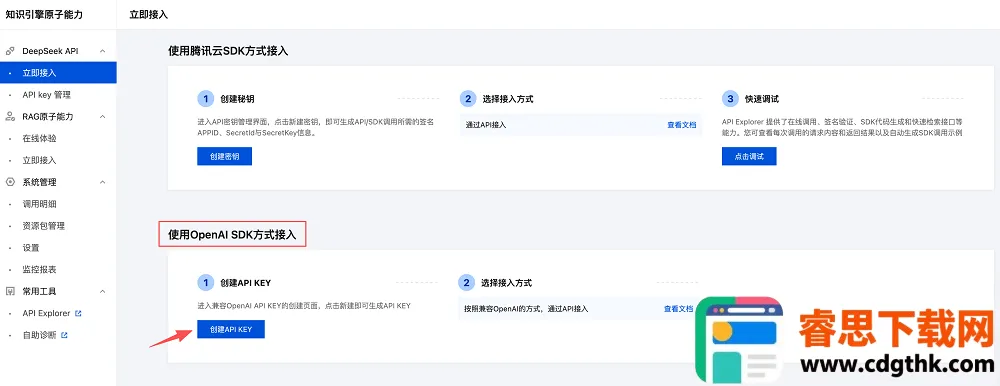Screen dimensions: 1000x386
Task: Open API Explorer from the sidebar
Action: [x=46, y=313]
